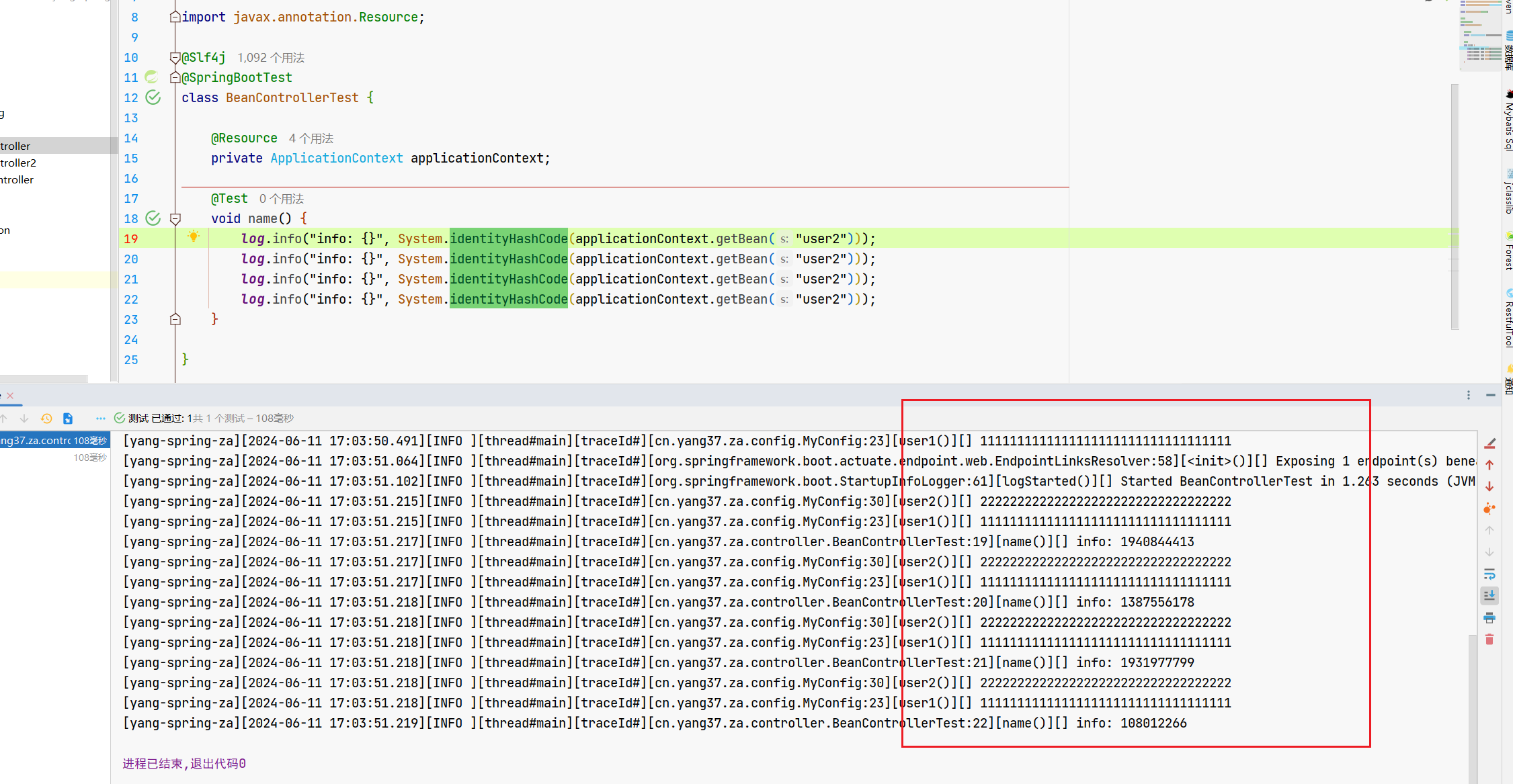The height and width of the screenshot is (784, 1513).
Task: Open the Mybatis Sql tool window
Action: (1509, 121)
